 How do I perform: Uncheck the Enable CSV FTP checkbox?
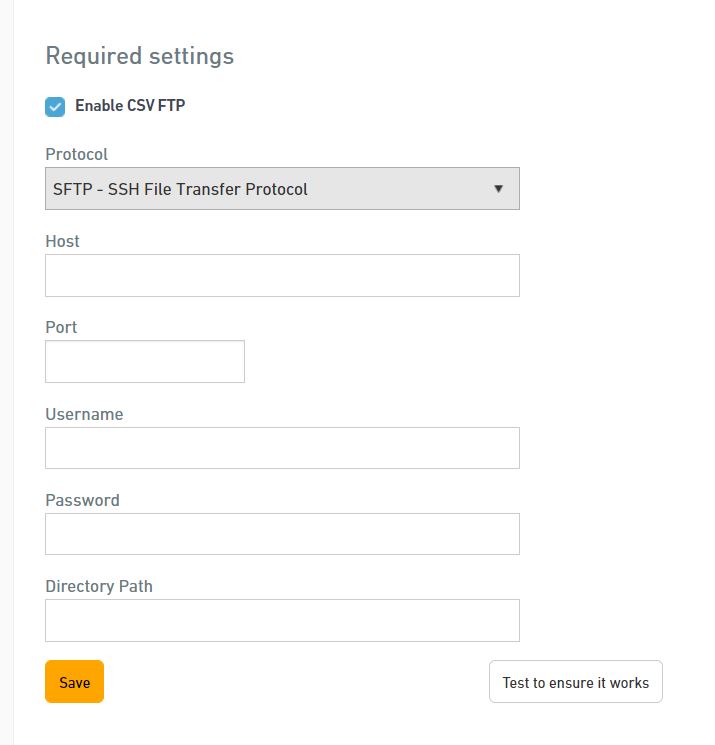click(55, 107)
